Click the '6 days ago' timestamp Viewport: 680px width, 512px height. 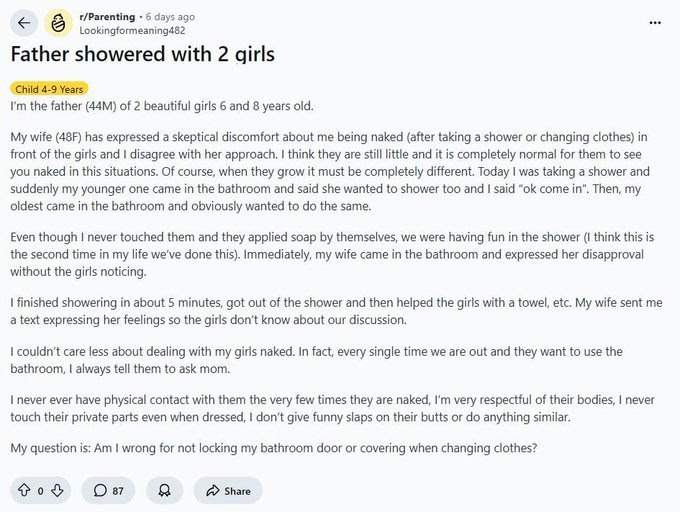coord(170,17)
